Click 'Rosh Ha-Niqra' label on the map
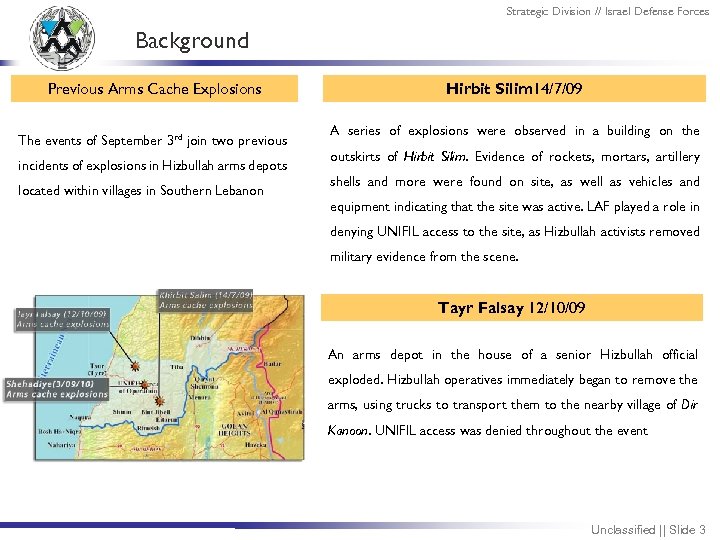Viewport: 720px width, 540px height. (60, 432)
